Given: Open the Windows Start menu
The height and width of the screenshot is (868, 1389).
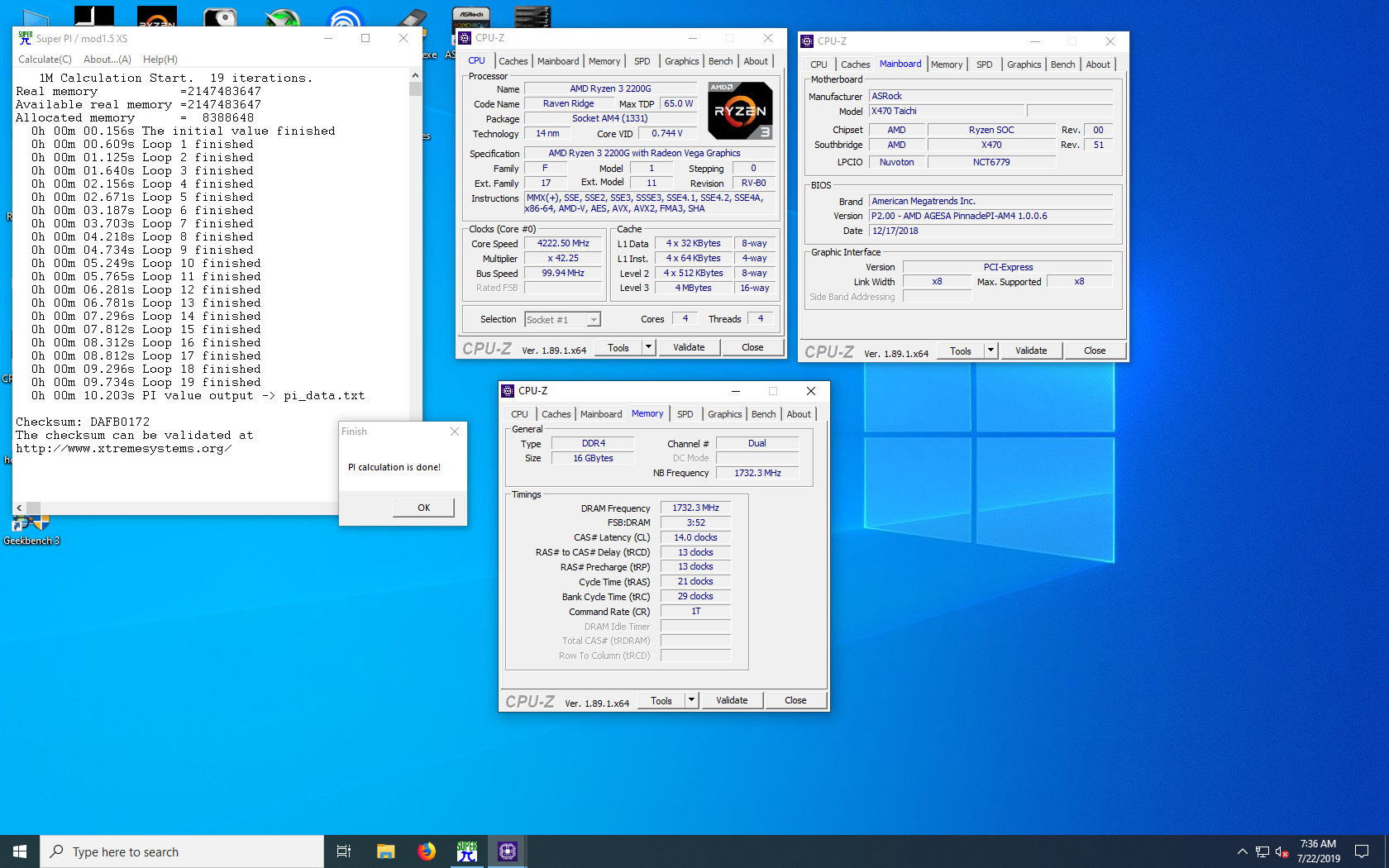Looking at the screenshot, I should [20, 851].
